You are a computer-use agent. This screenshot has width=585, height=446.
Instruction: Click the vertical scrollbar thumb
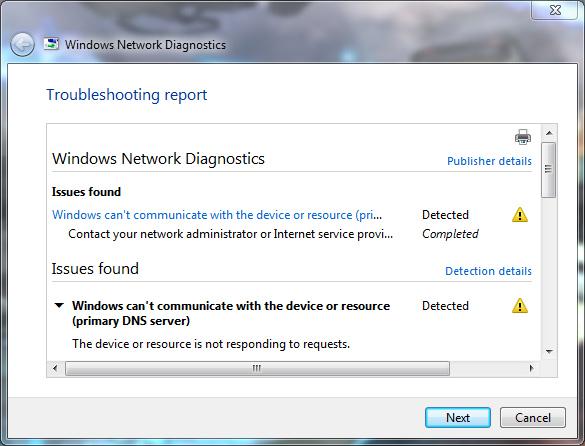pos(548,170)
